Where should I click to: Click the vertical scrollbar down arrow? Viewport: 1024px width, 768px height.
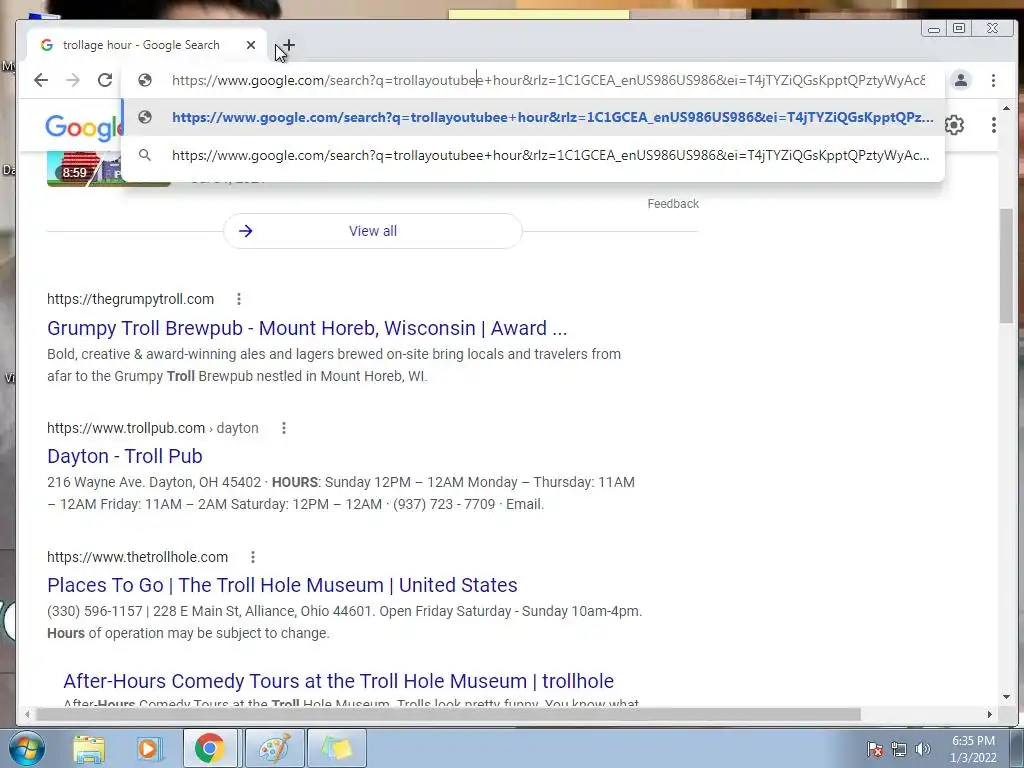pos(1006,697)
